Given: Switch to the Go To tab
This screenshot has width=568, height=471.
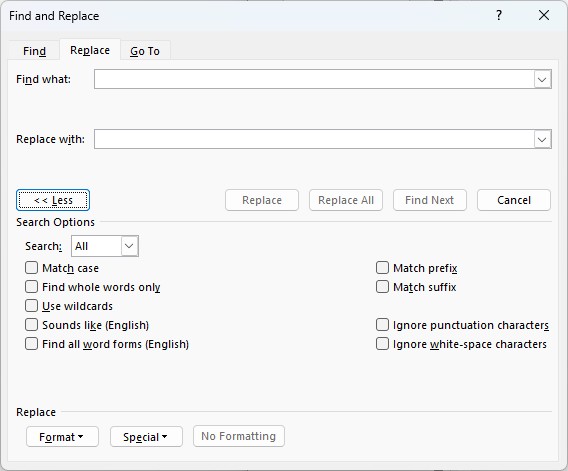Looking at the screenshot, I should 145,51.
